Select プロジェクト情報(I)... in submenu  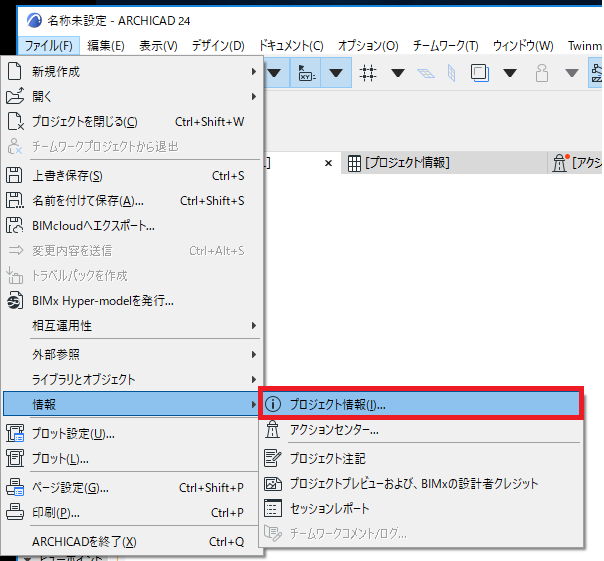point(421,404)
